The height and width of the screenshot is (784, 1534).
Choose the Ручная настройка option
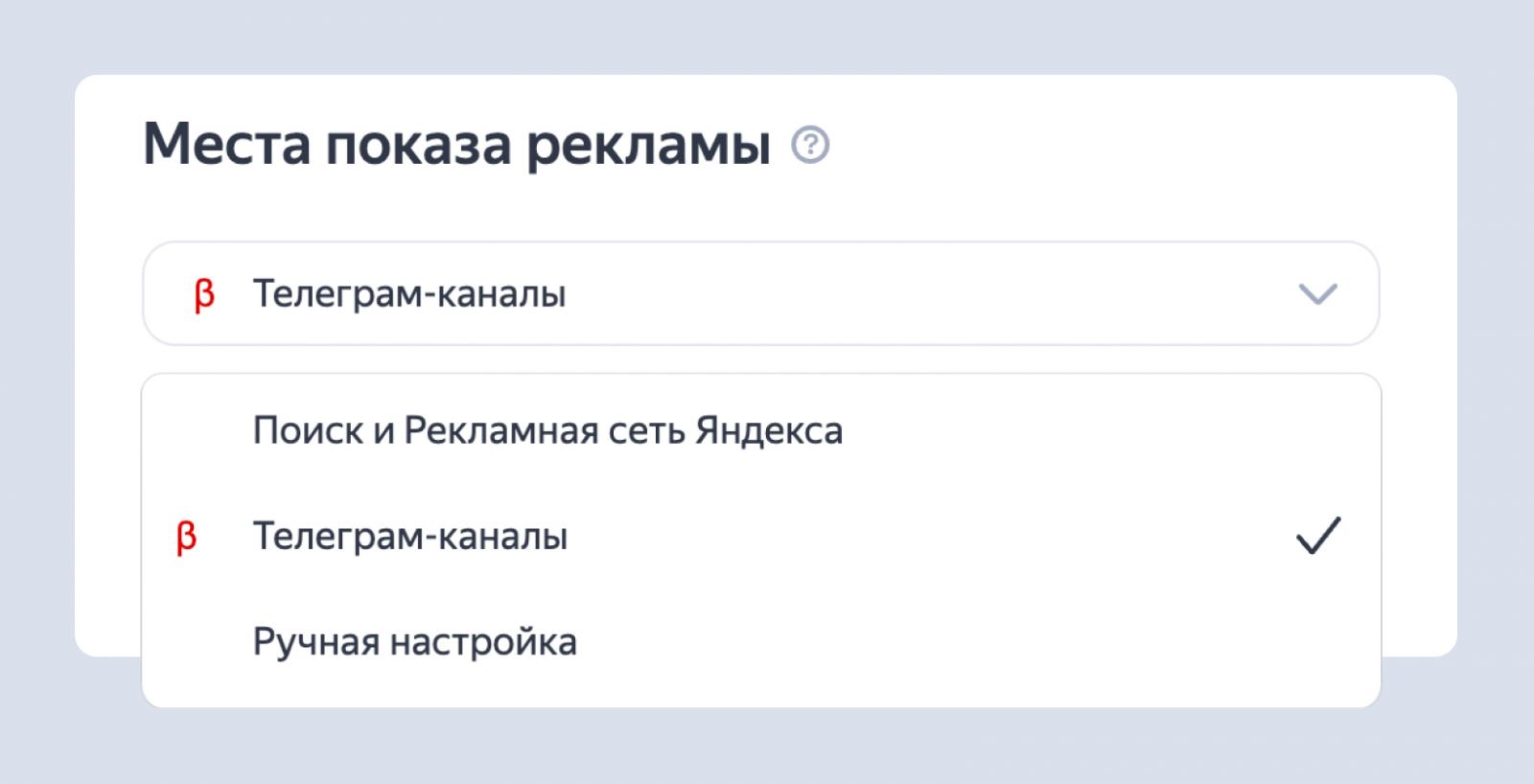pos(414,642)
